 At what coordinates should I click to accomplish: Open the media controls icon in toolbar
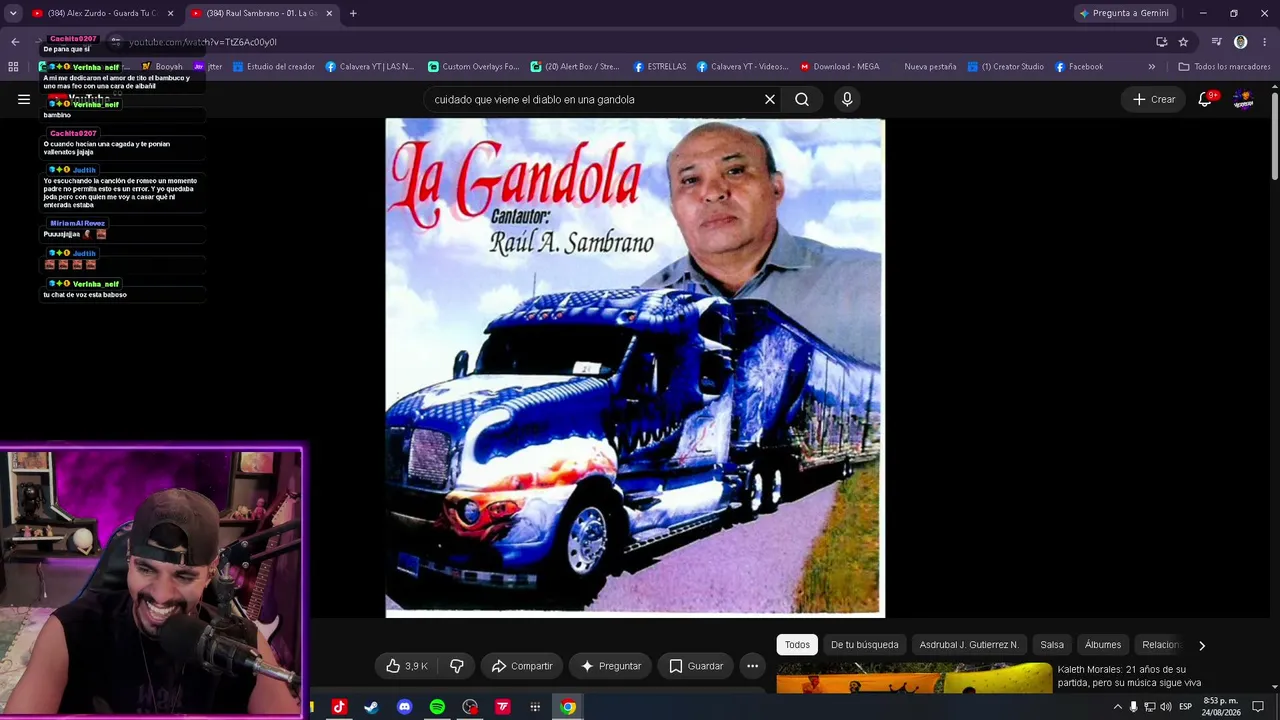1216,42
